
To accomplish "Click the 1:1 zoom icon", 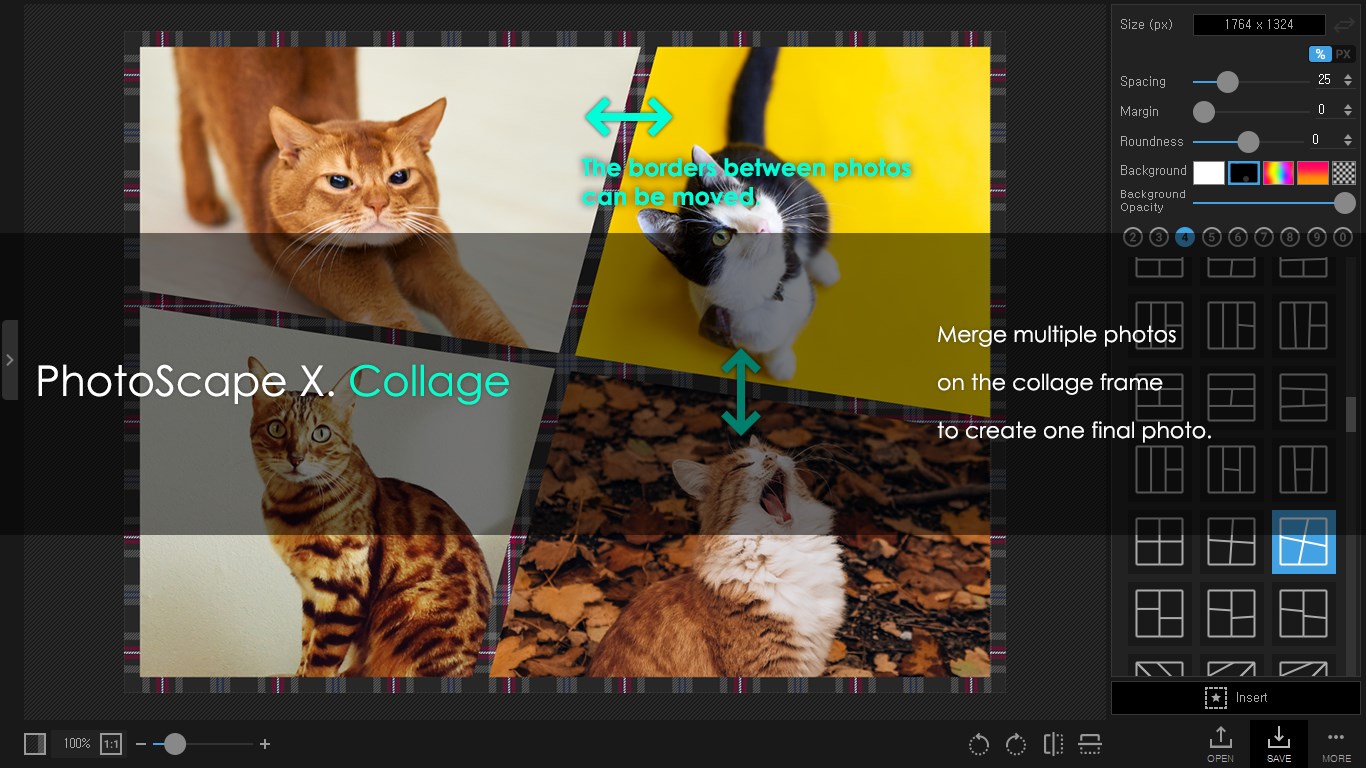I will 110,744.
